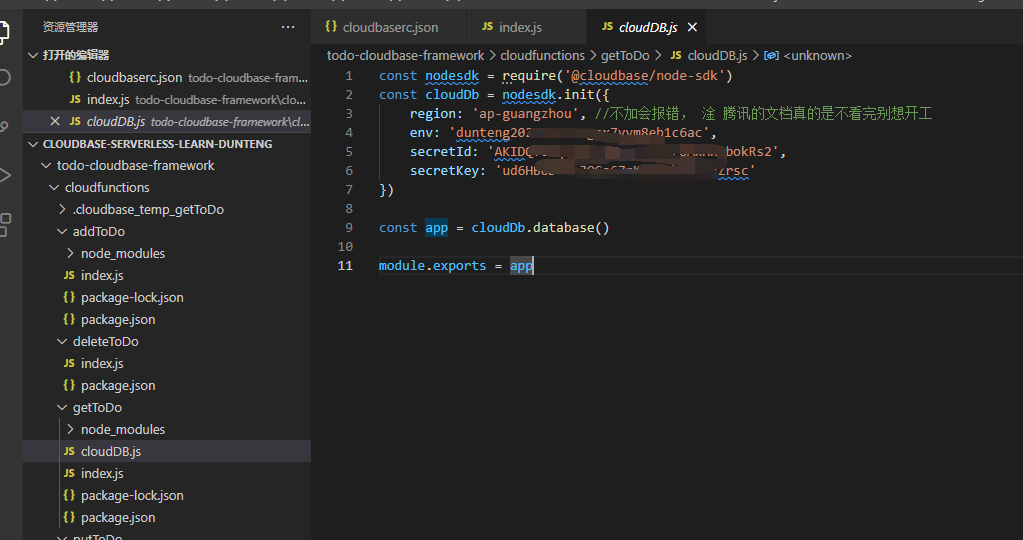Click braces icon of package.json under getToDo

[69, 517]
